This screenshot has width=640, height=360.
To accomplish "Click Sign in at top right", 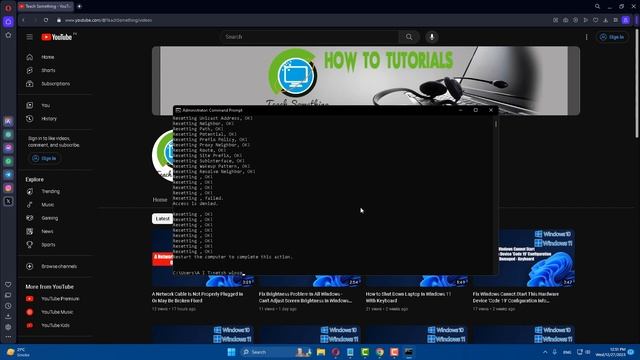I will 612,37.
